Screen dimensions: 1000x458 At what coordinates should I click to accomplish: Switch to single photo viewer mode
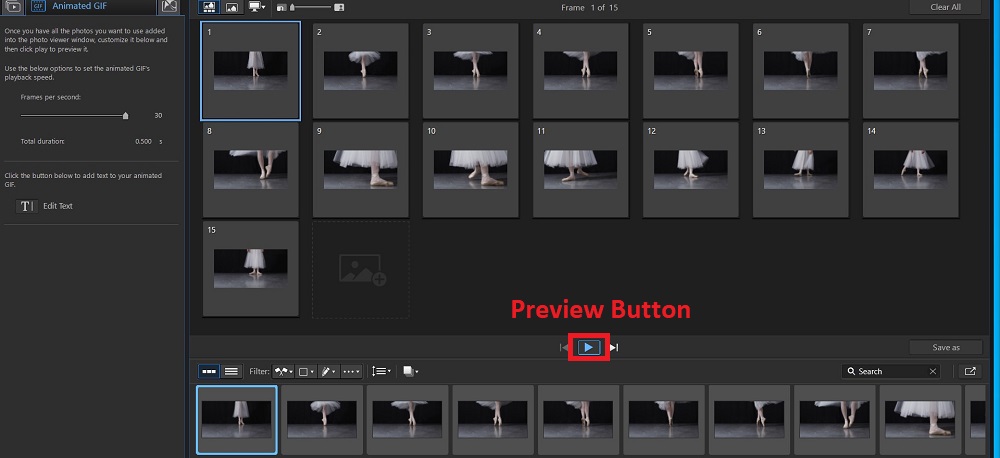pos(232,7)
